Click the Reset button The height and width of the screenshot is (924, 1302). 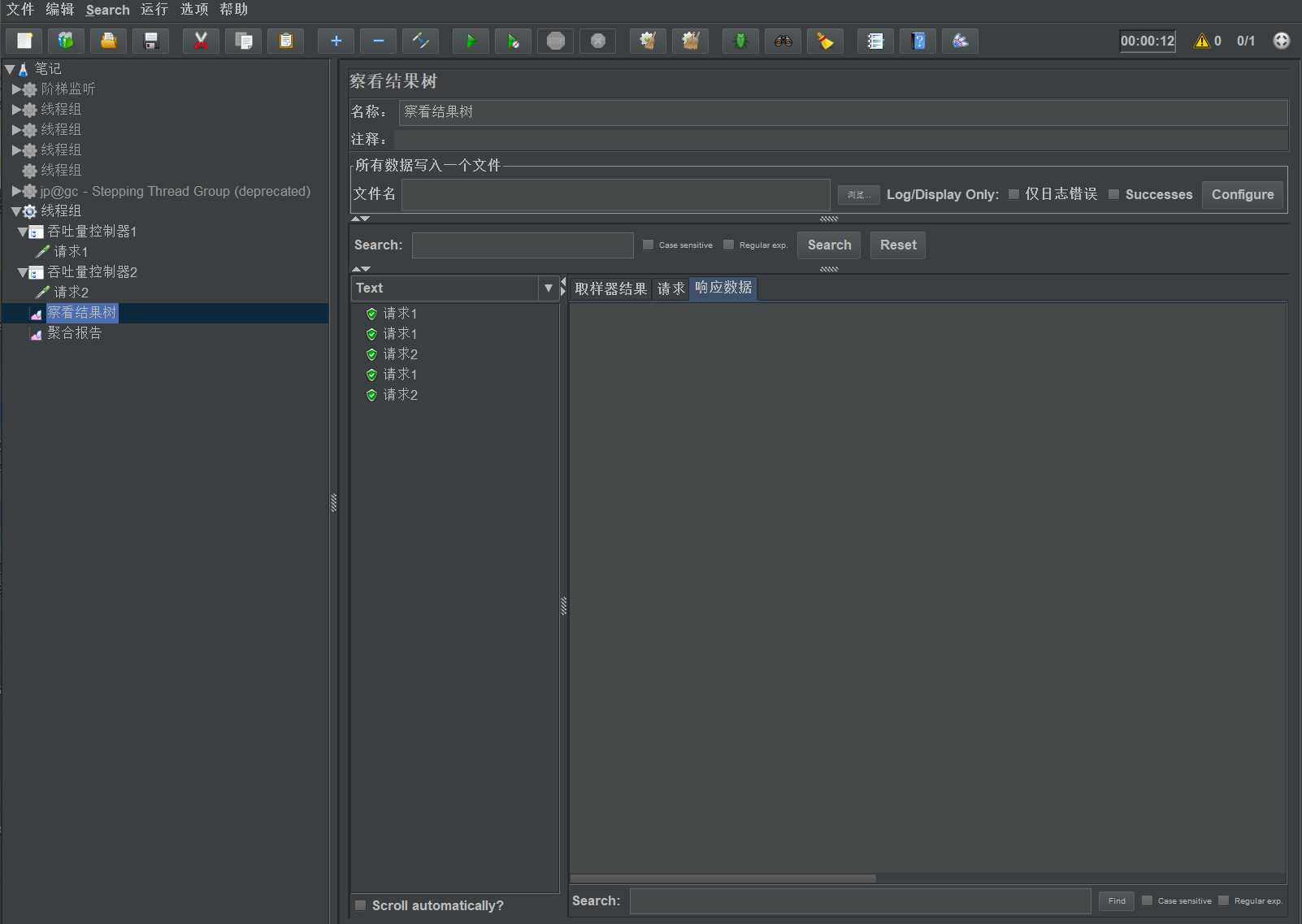(x=898, y=245)
